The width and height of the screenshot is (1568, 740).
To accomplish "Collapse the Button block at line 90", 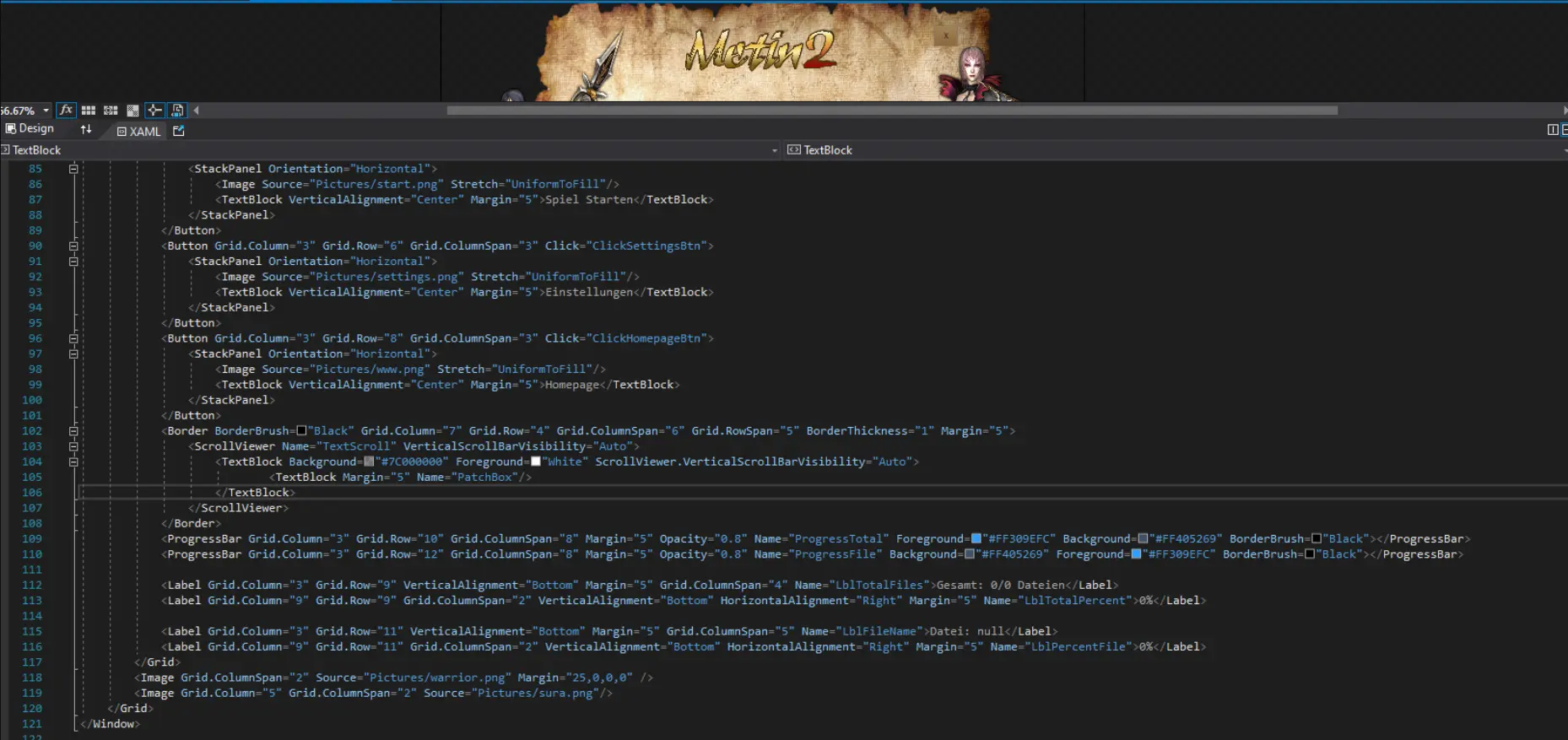I will (x=73, y=246).
